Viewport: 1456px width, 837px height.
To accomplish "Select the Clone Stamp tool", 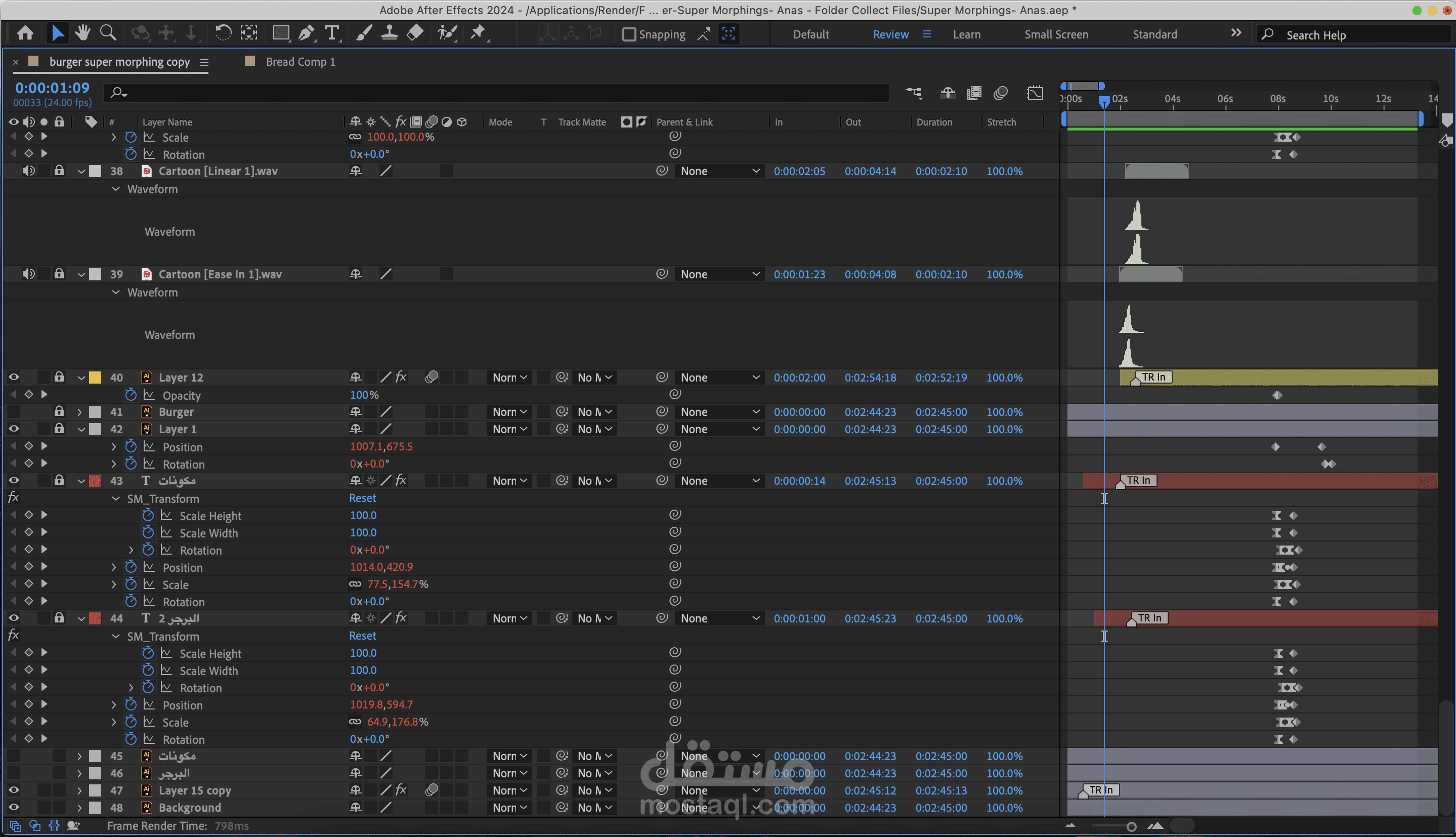I will pos(389,33).
